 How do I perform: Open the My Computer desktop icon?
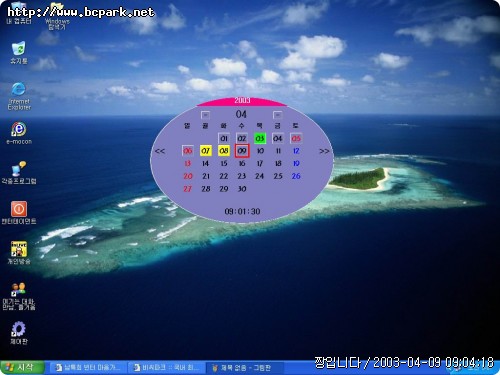click(19, 13)
